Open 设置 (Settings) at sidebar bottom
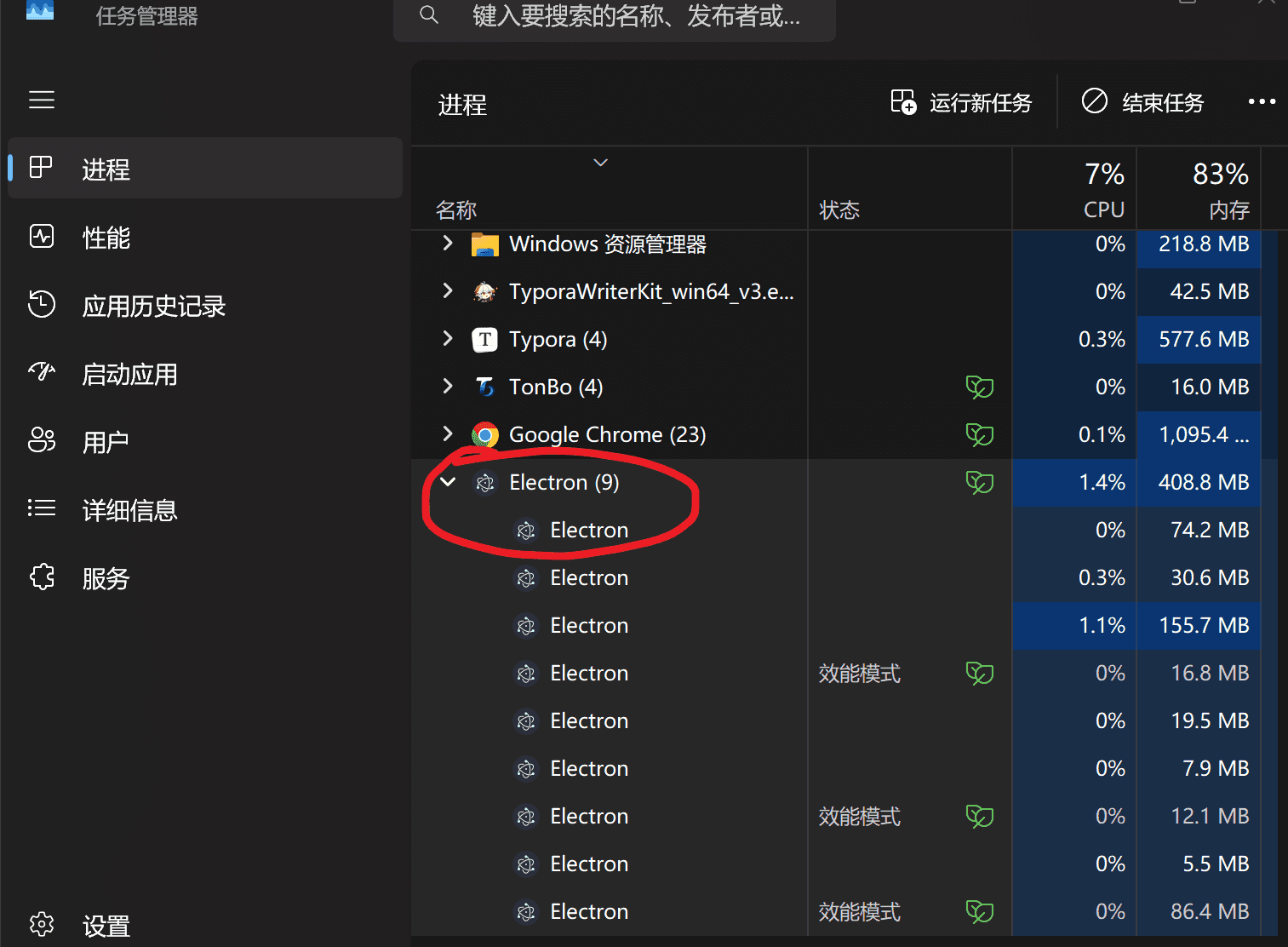The width and height of the screenshot is (1288, 947). (x=205, y=925)
